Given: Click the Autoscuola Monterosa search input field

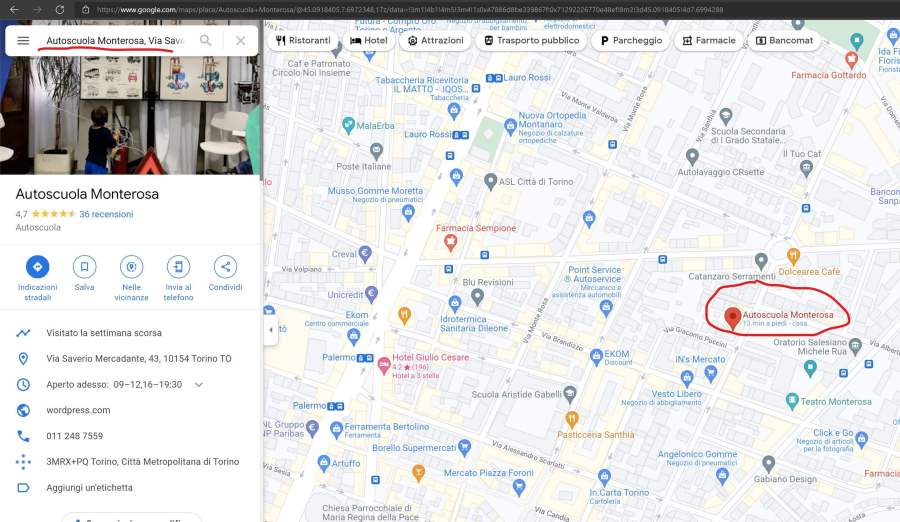Looking at the screenshot, I should coord(115,41).
